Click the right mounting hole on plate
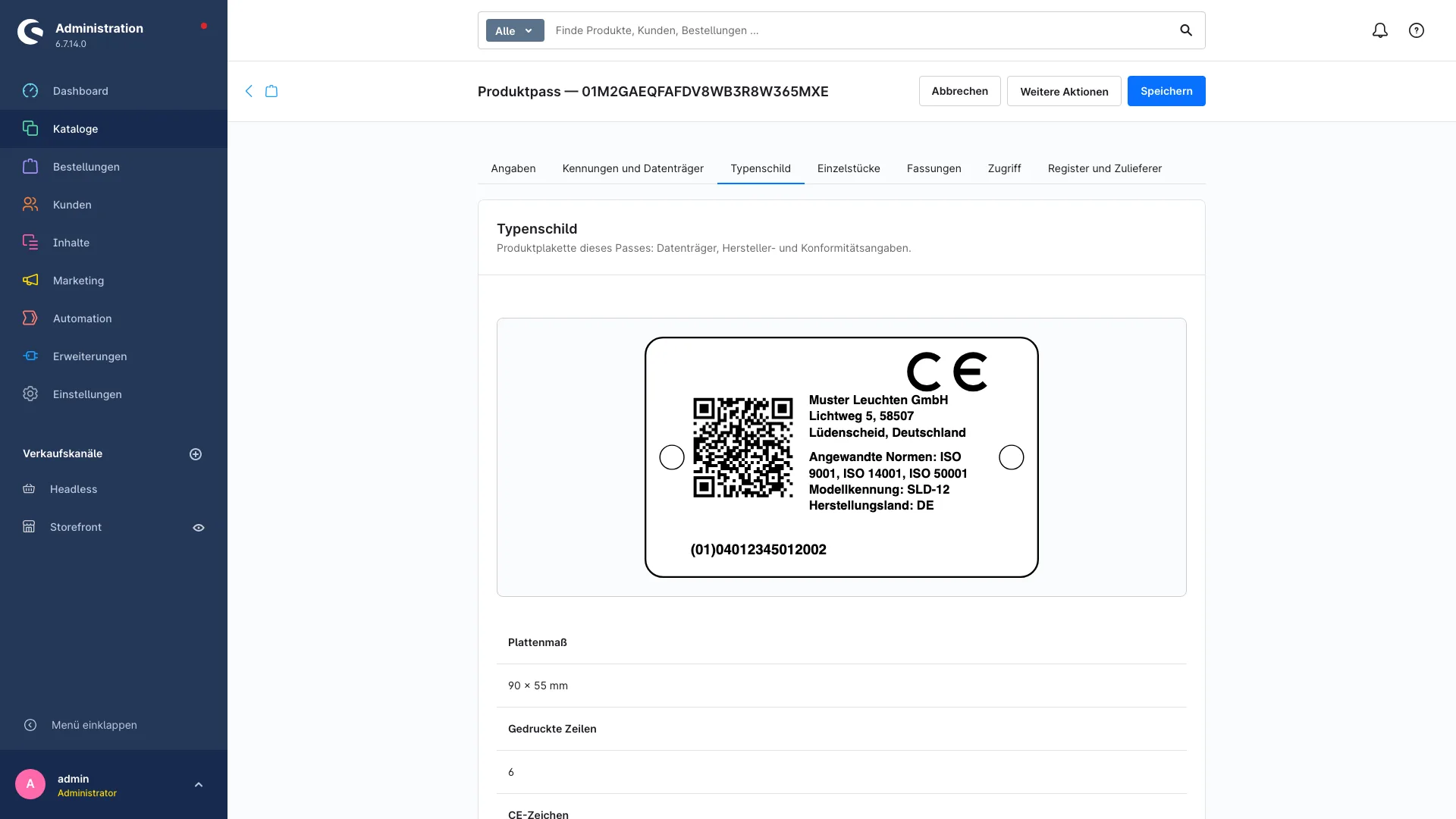The image size is (1456, 819). pyautogui.click(x=1012, y=457)
